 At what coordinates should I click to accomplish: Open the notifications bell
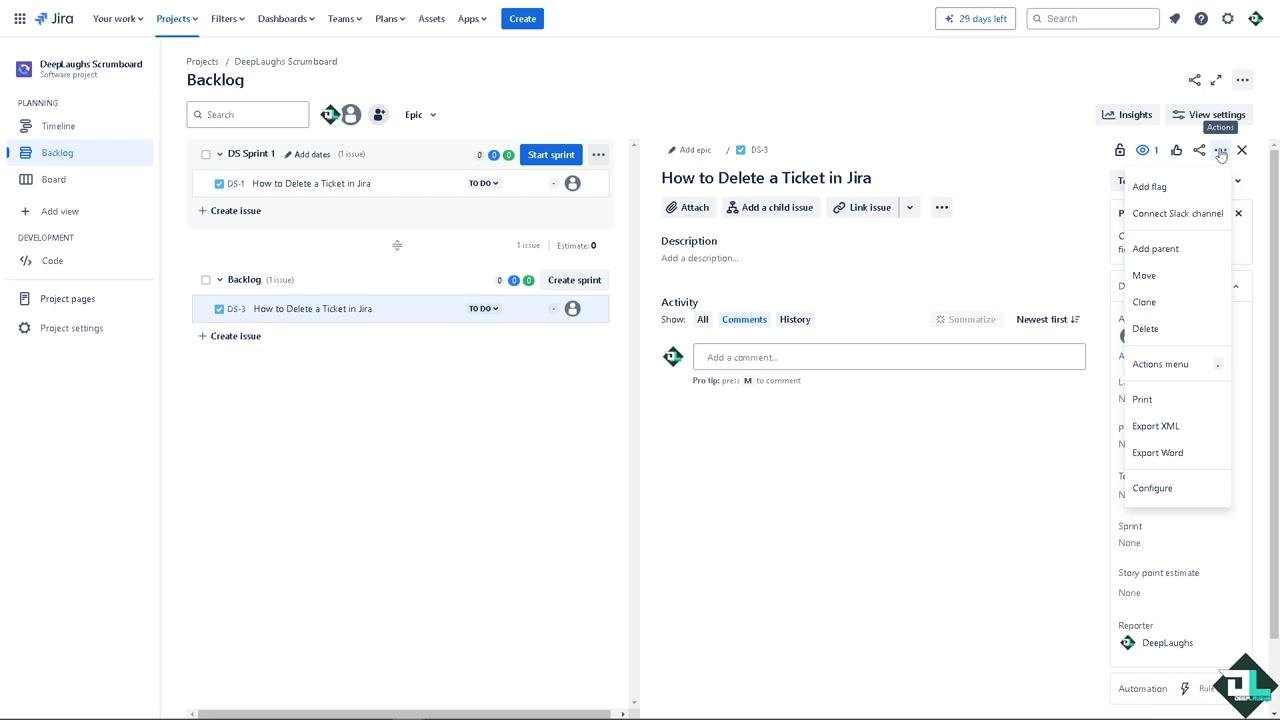pyautogui.click(x=1175, y=18)
